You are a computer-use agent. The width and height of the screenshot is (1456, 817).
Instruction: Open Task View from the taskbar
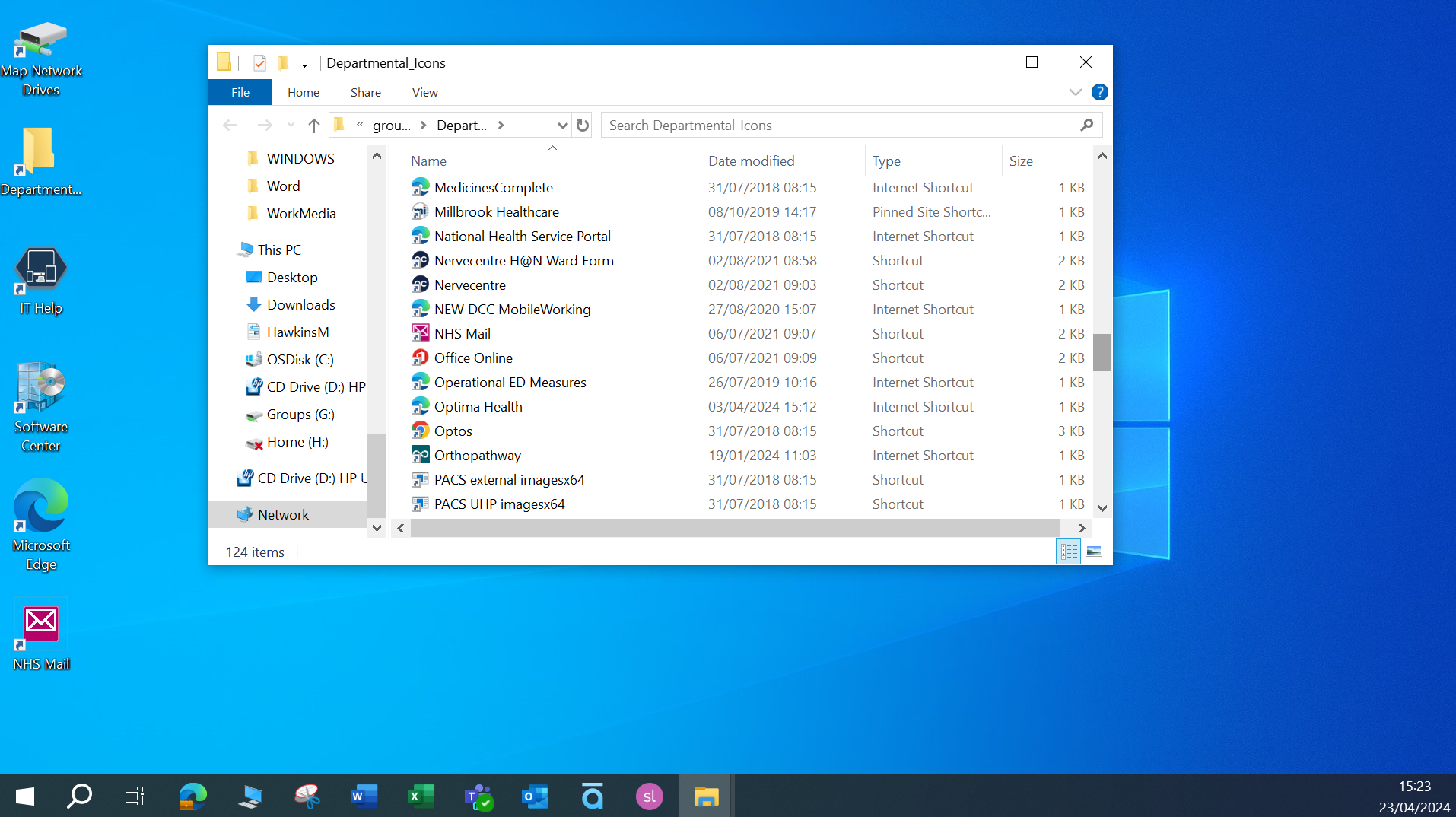[x=134, y=796]
